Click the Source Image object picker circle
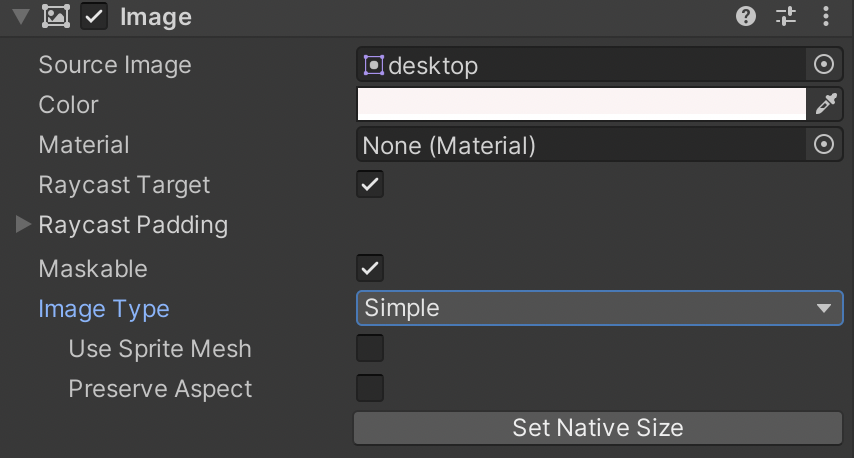This screenshot has width=854, height=458. 824,65
